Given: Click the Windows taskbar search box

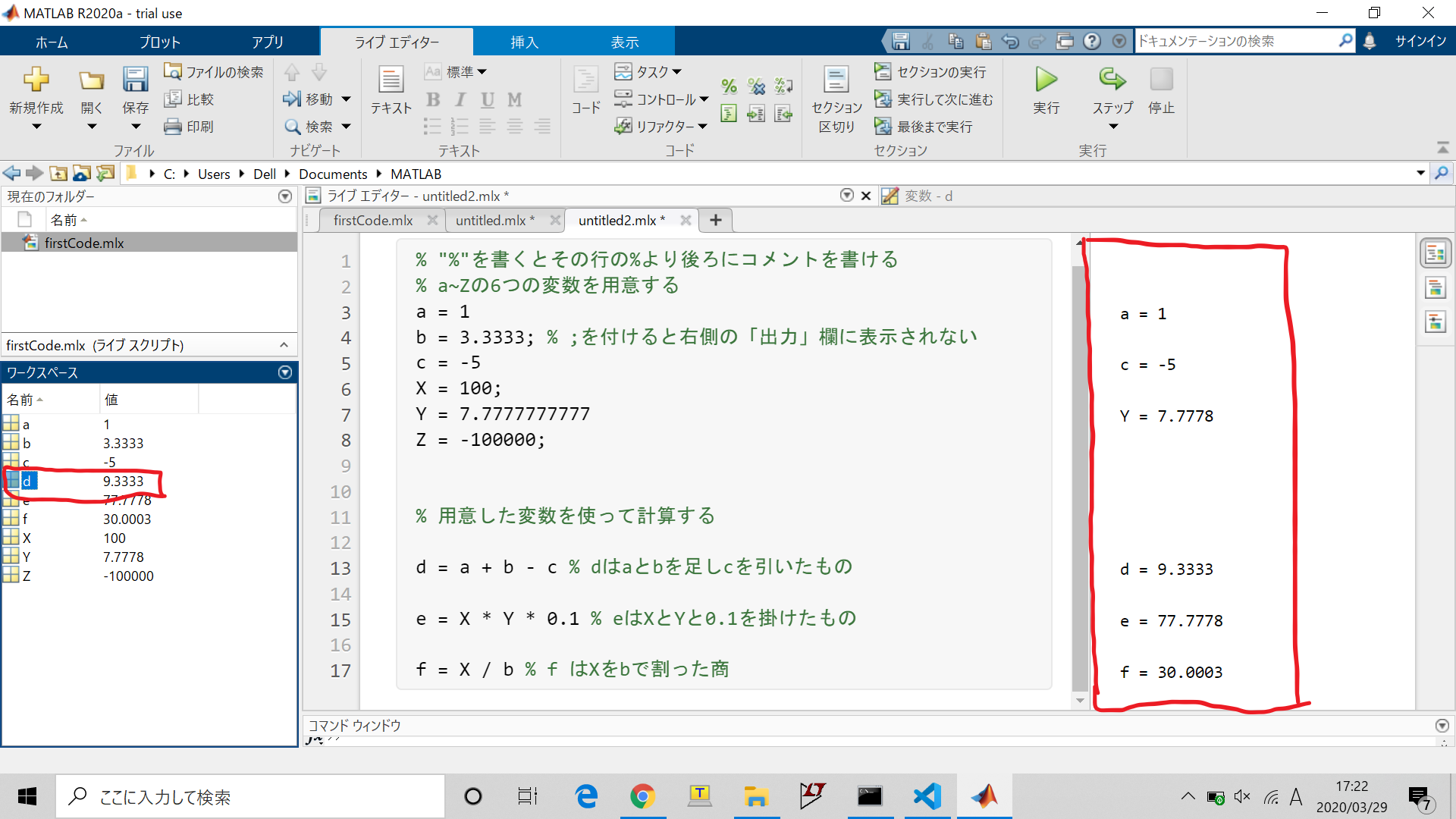Looking at the screenshot, I should 251,796.
